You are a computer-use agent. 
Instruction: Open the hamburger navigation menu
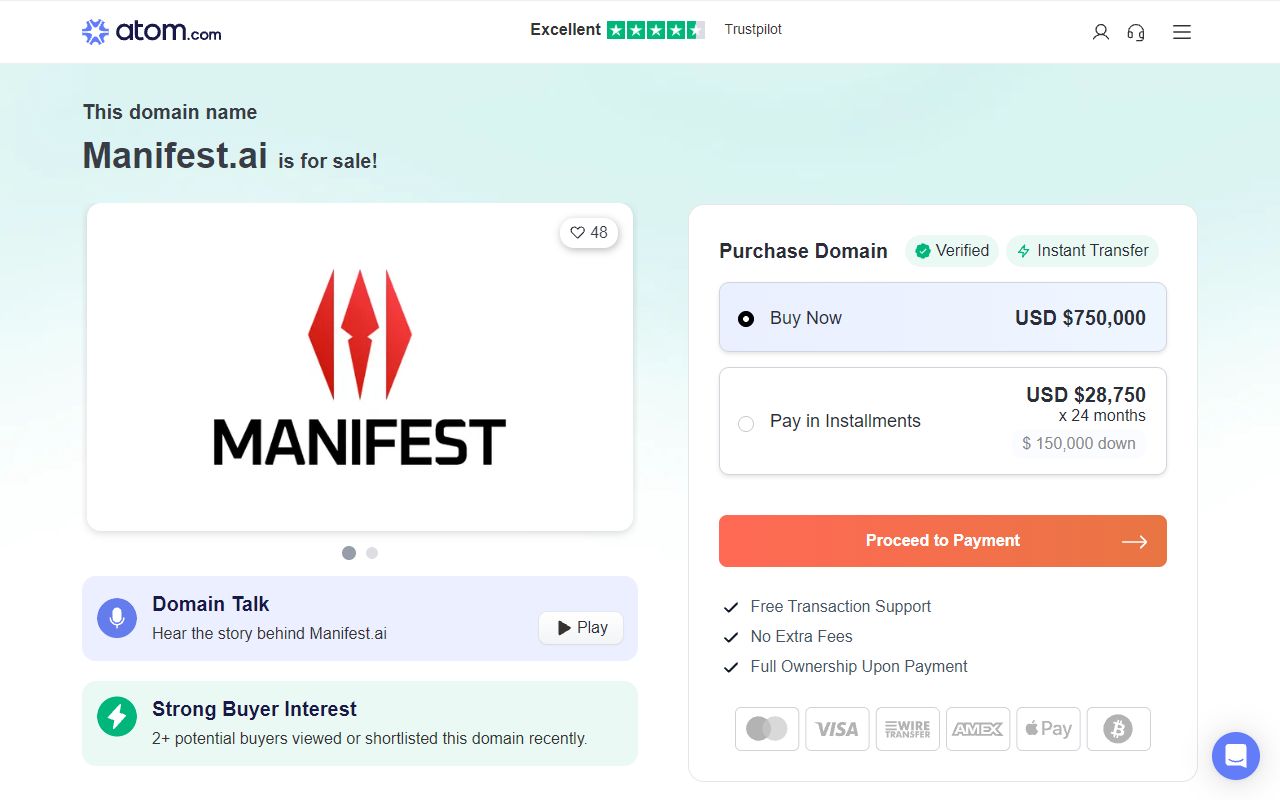click(1181, 31)
